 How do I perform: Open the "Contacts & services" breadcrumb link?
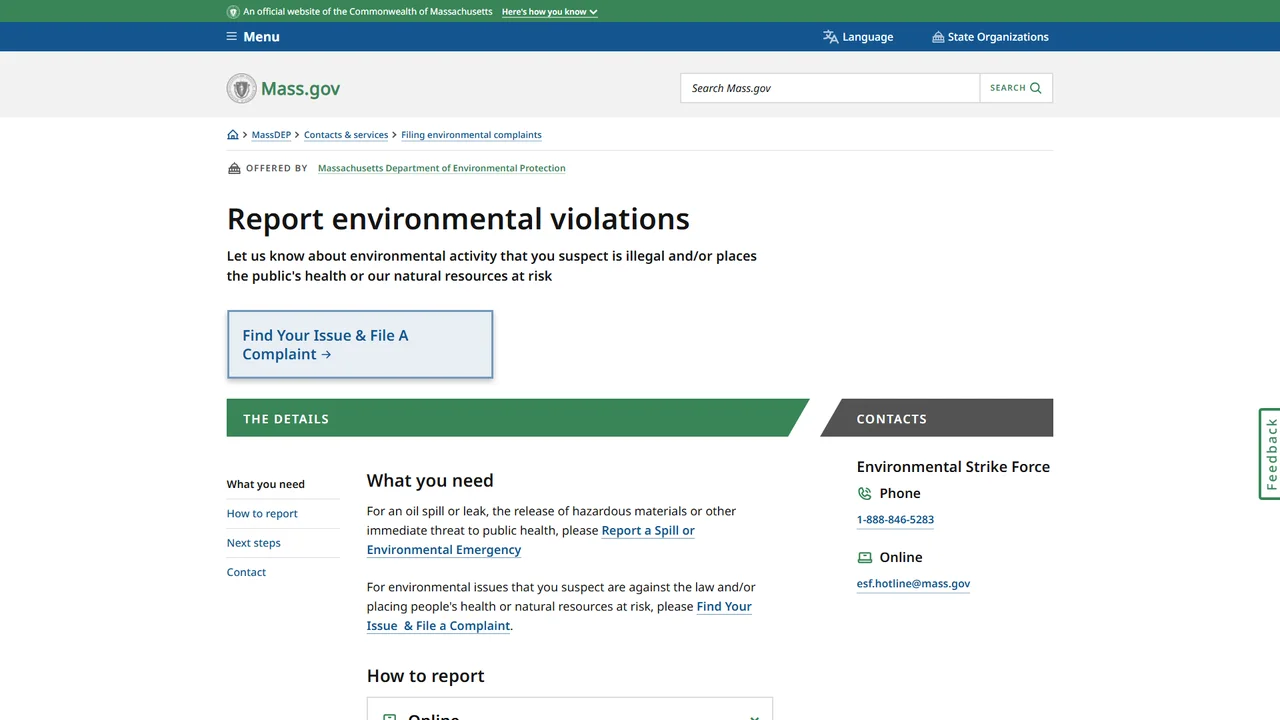pos(346,135)
